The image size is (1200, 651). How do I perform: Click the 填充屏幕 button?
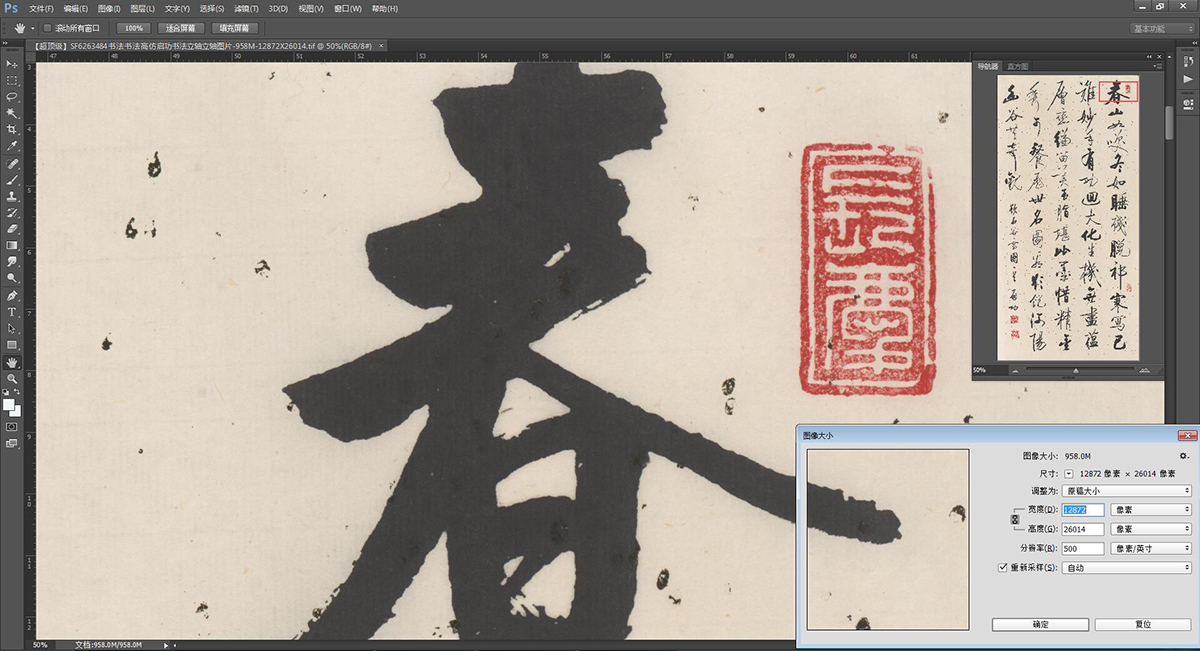(x=236, y=28)
